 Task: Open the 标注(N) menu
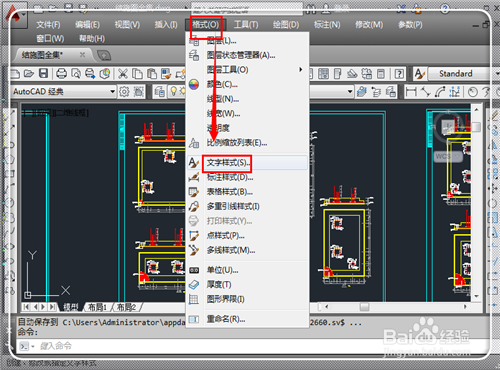tap(327, 25)
